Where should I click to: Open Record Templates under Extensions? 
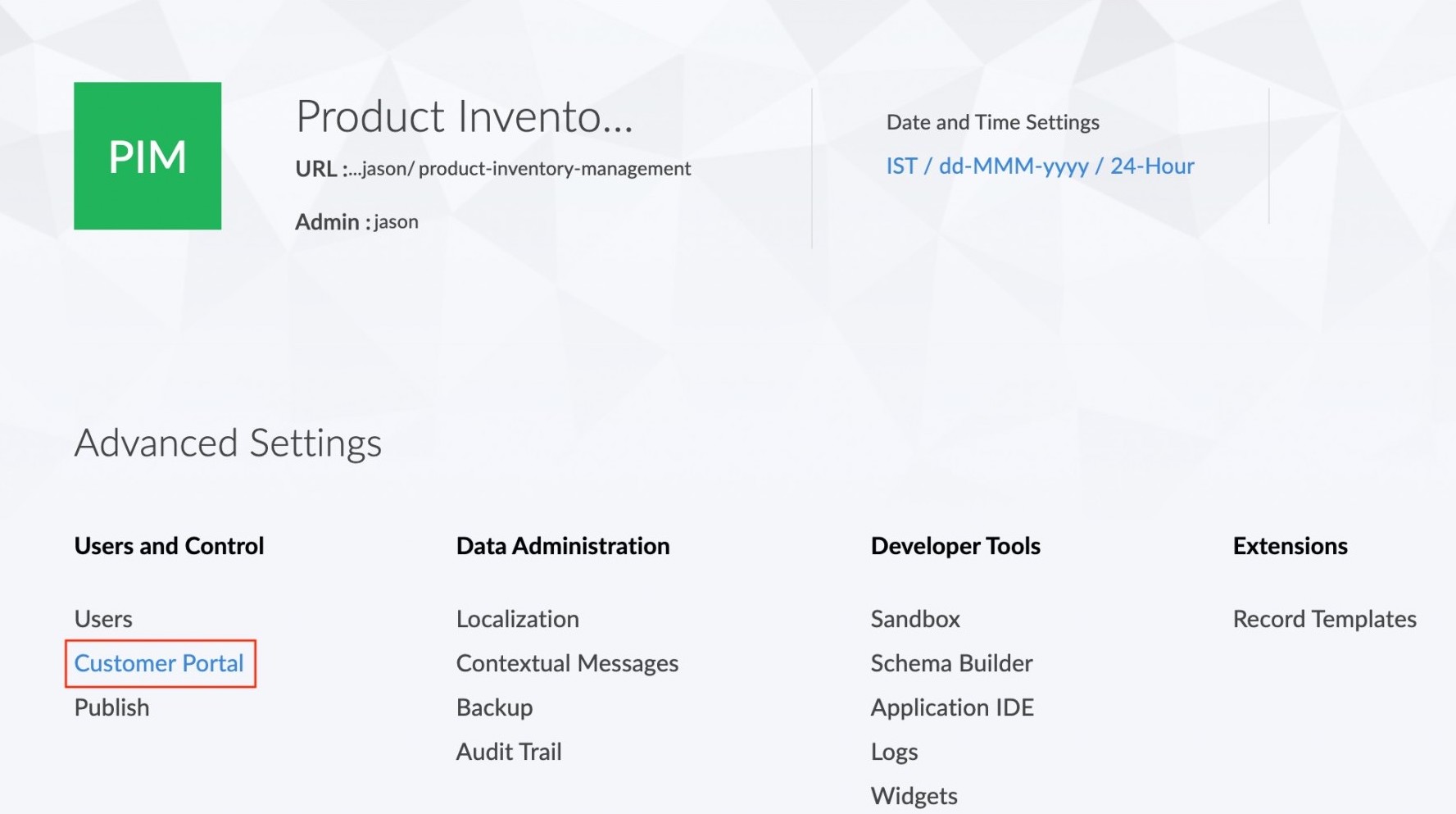pyautogui.click(x=1324, y=619)
